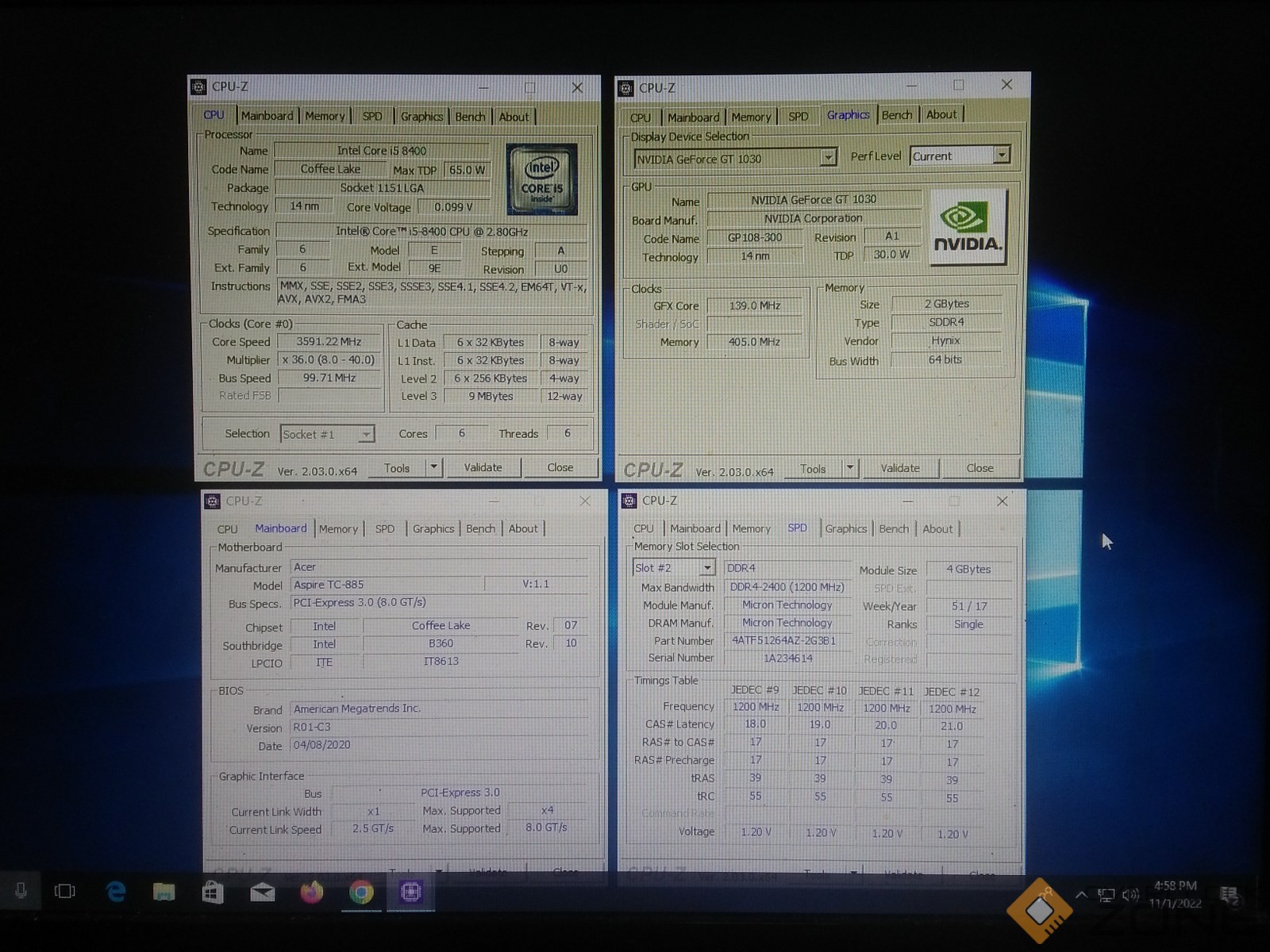Open SPD tab in the Graphics window
This screenshot has width=1270, height=952.
pyautogui.click(x=799, y=117)
